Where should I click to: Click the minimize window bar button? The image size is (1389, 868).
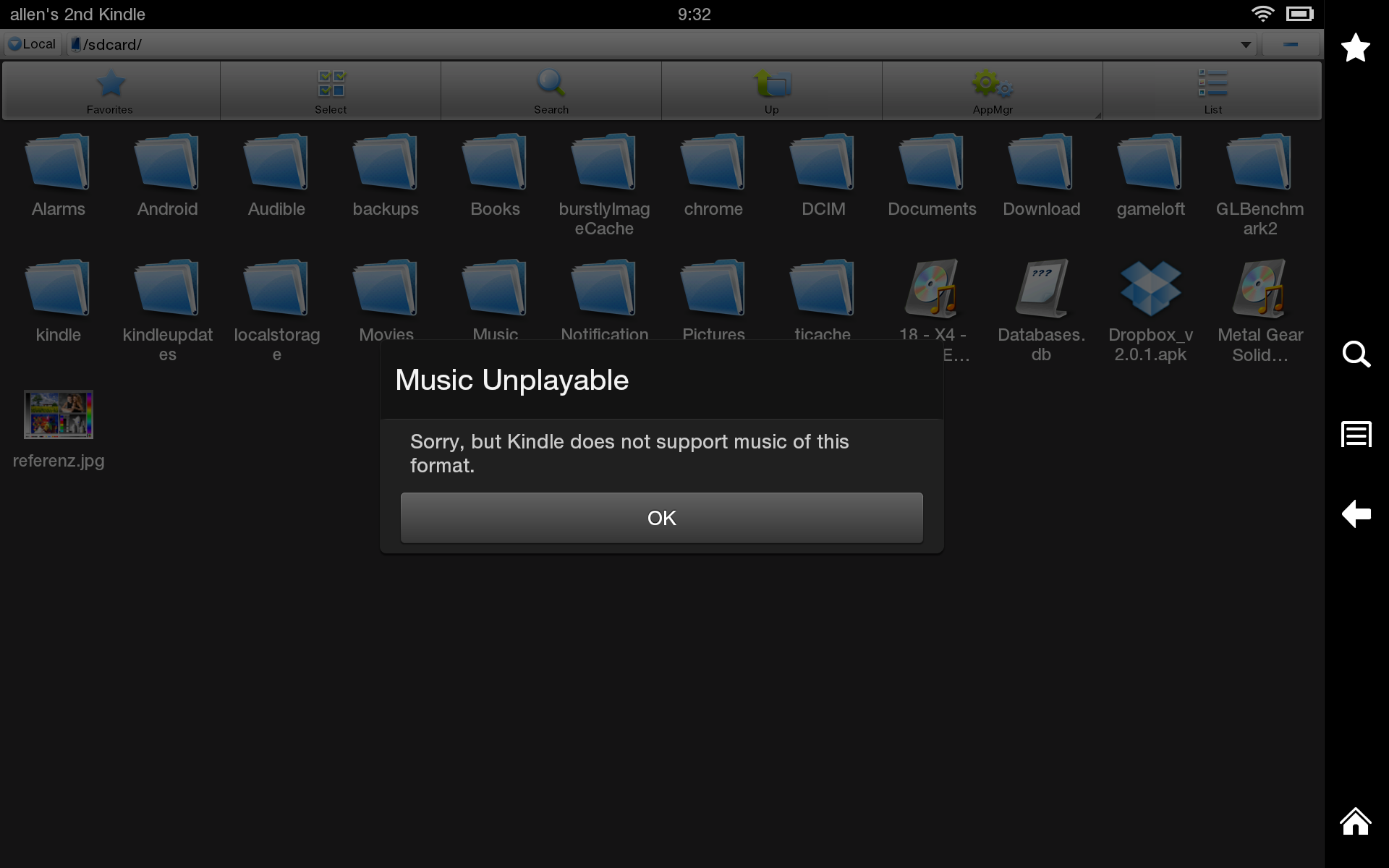[1291, 45]
